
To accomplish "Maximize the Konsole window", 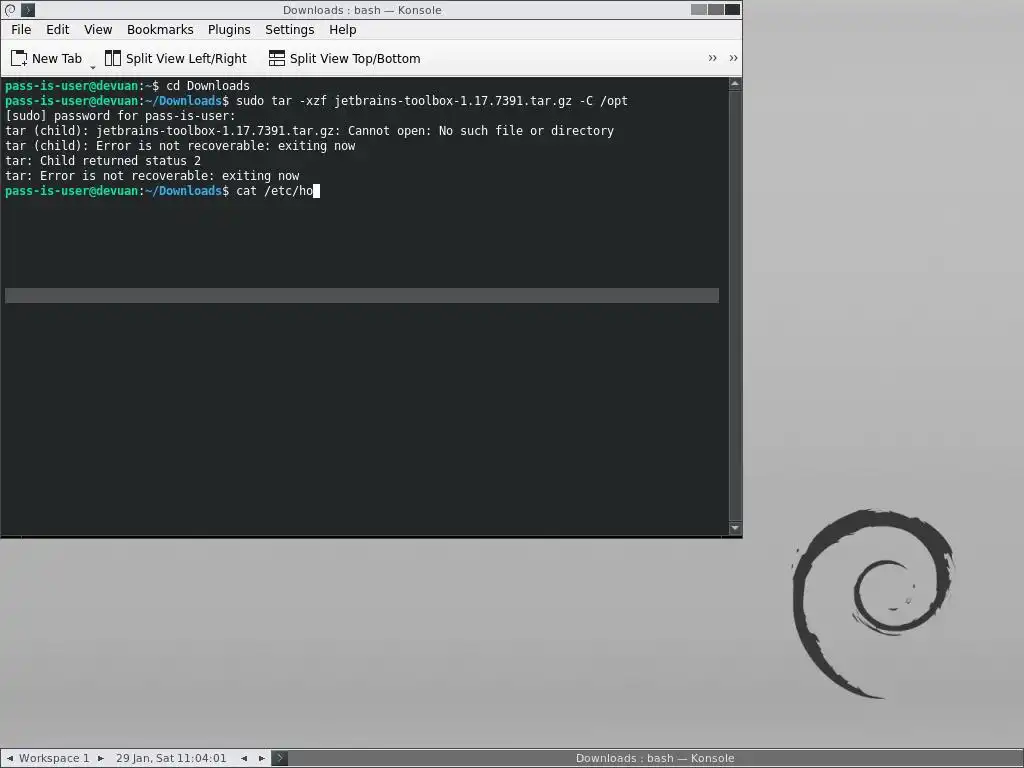I will tap(716, 10).
